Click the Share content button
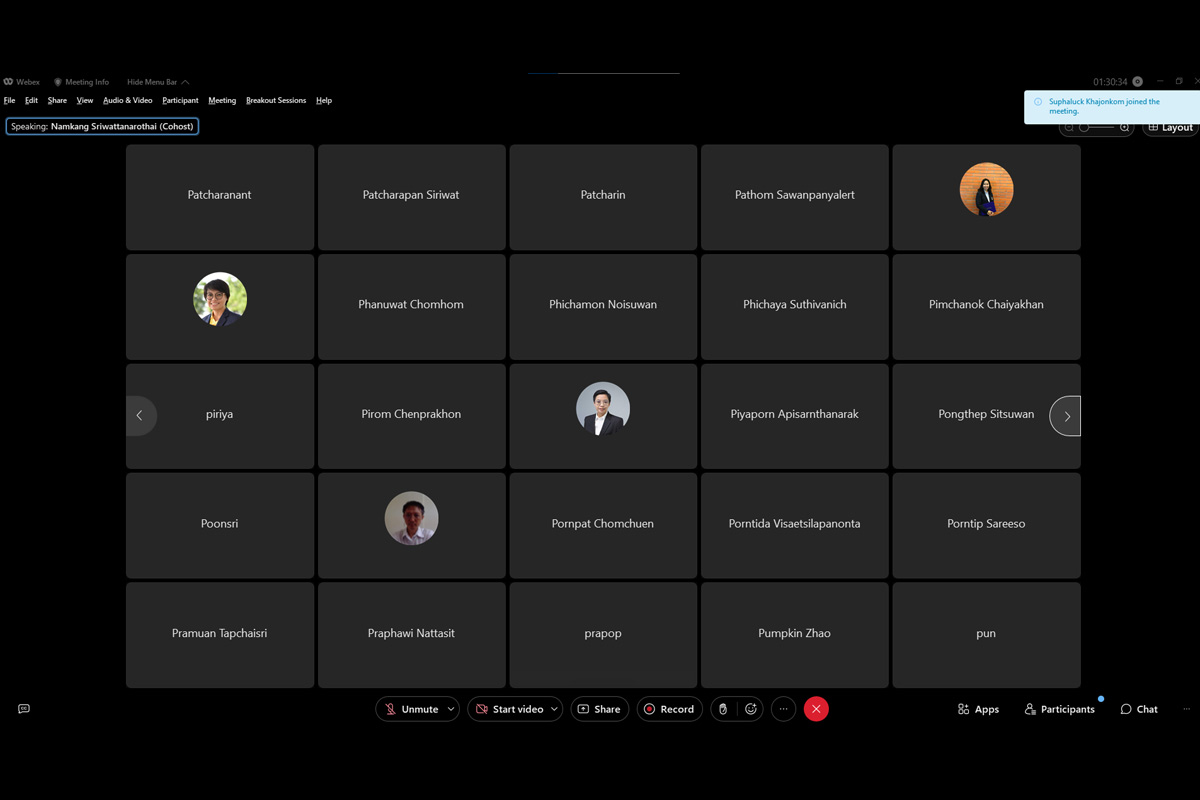Screen dimensions: 1200x800 (599, 709)
